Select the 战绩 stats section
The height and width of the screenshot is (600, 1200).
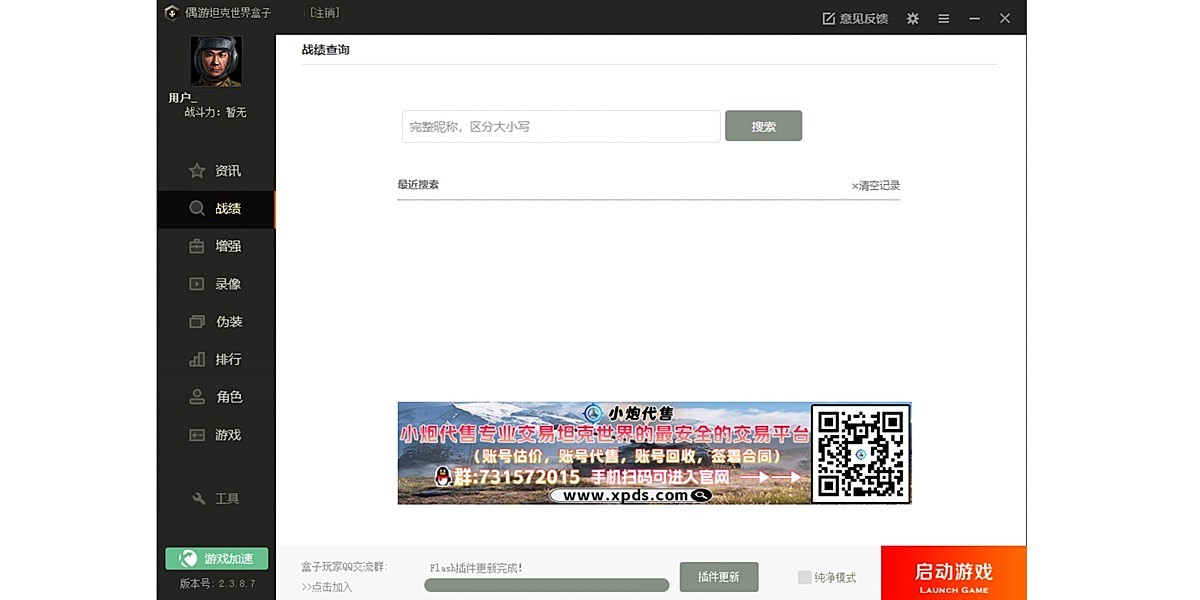[216, 208]
